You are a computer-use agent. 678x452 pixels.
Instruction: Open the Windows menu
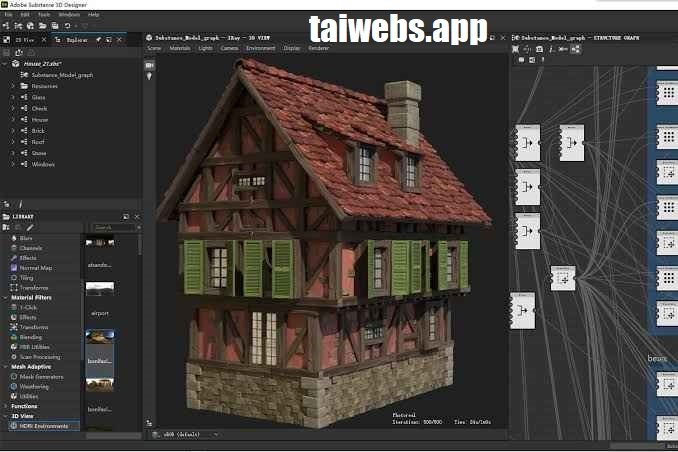69,15
